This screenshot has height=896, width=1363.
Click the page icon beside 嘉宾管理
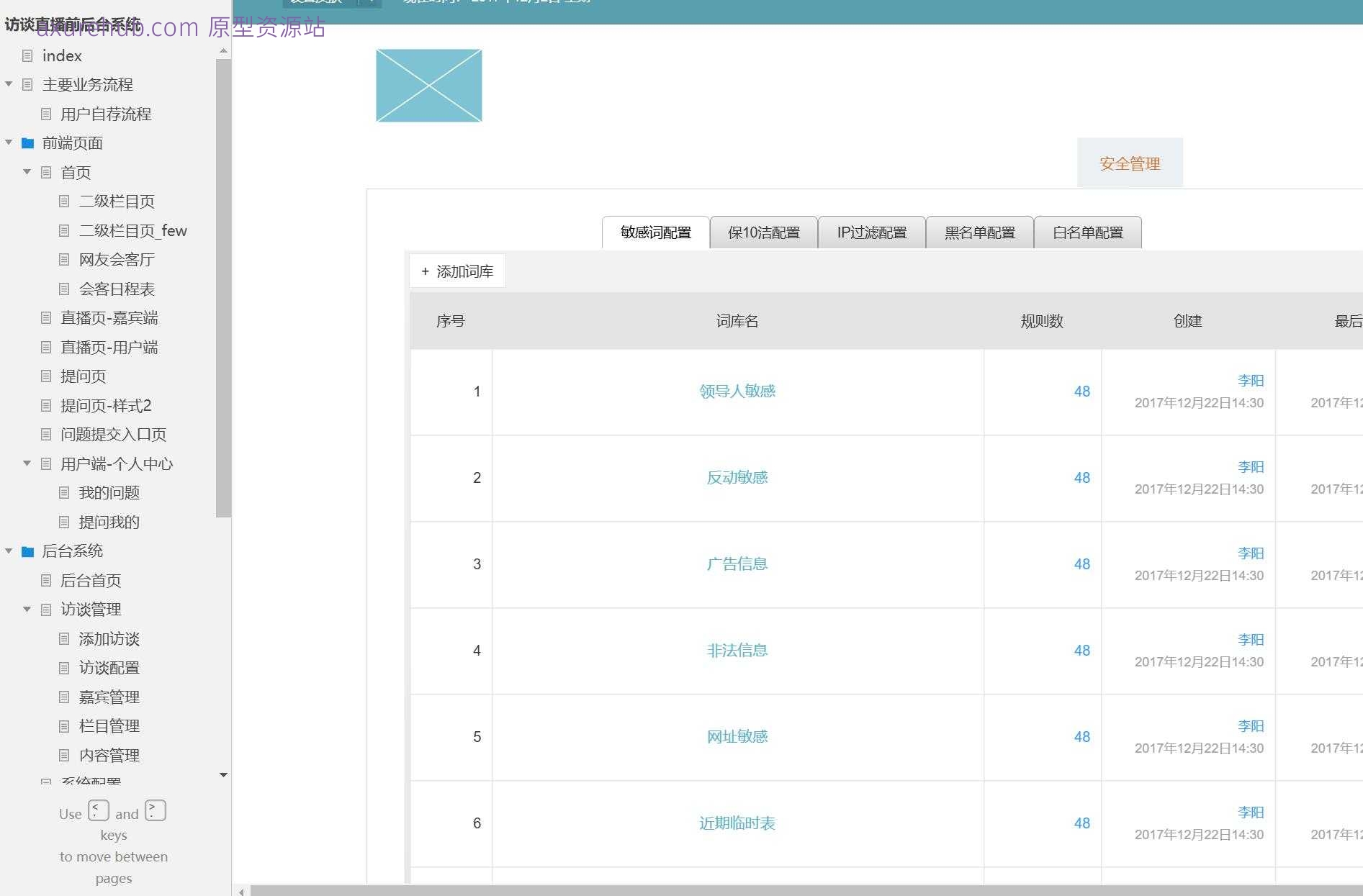click(64, 697)
